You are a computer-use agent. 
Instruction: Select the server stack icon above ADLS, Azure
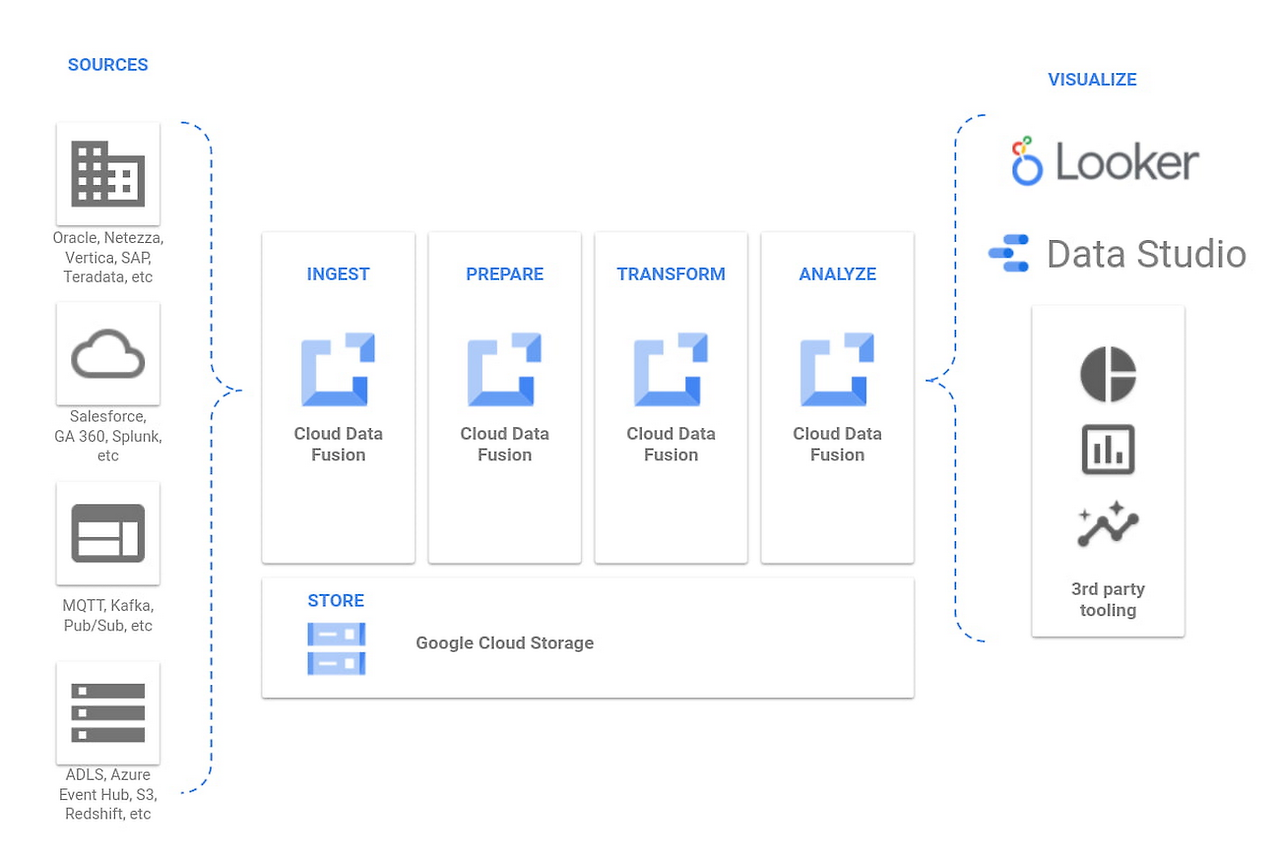(x=108, y=713)
